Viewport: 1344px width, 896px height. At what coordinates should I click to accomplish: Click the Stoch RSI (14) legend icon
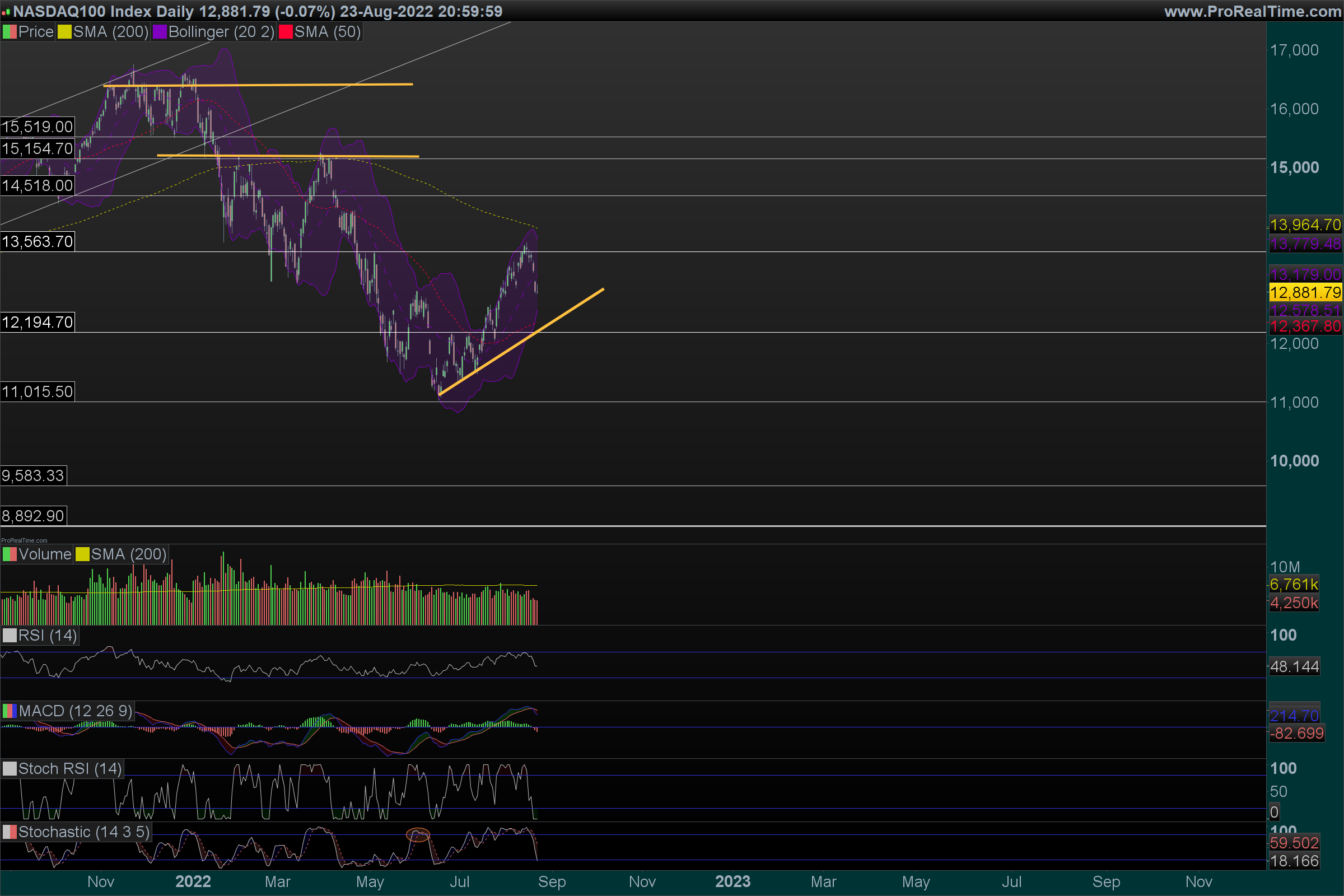(x=10, y=768)
